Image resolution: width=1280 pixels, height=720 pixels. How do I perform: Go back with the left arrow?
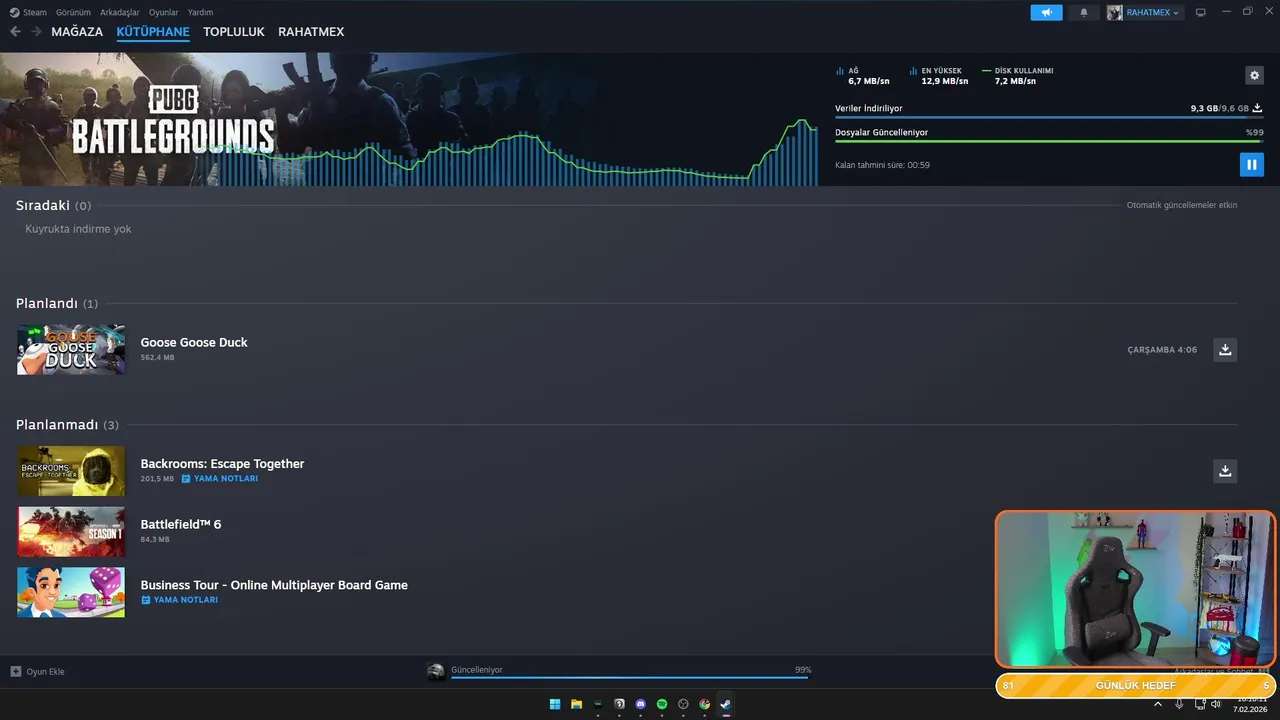click(x=15, y=31)
